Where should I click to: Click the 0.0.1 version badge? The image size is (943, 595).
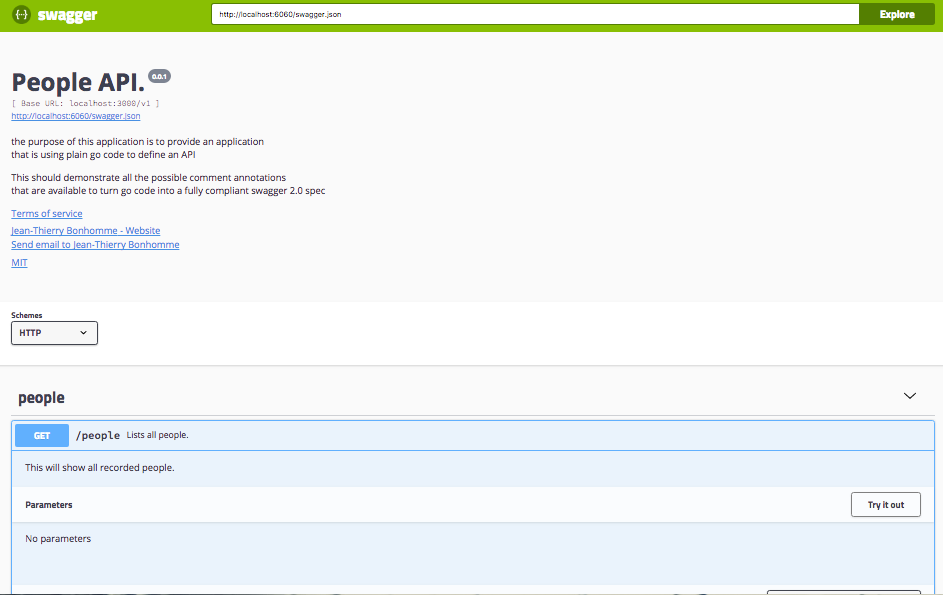(x=159, y=76)
